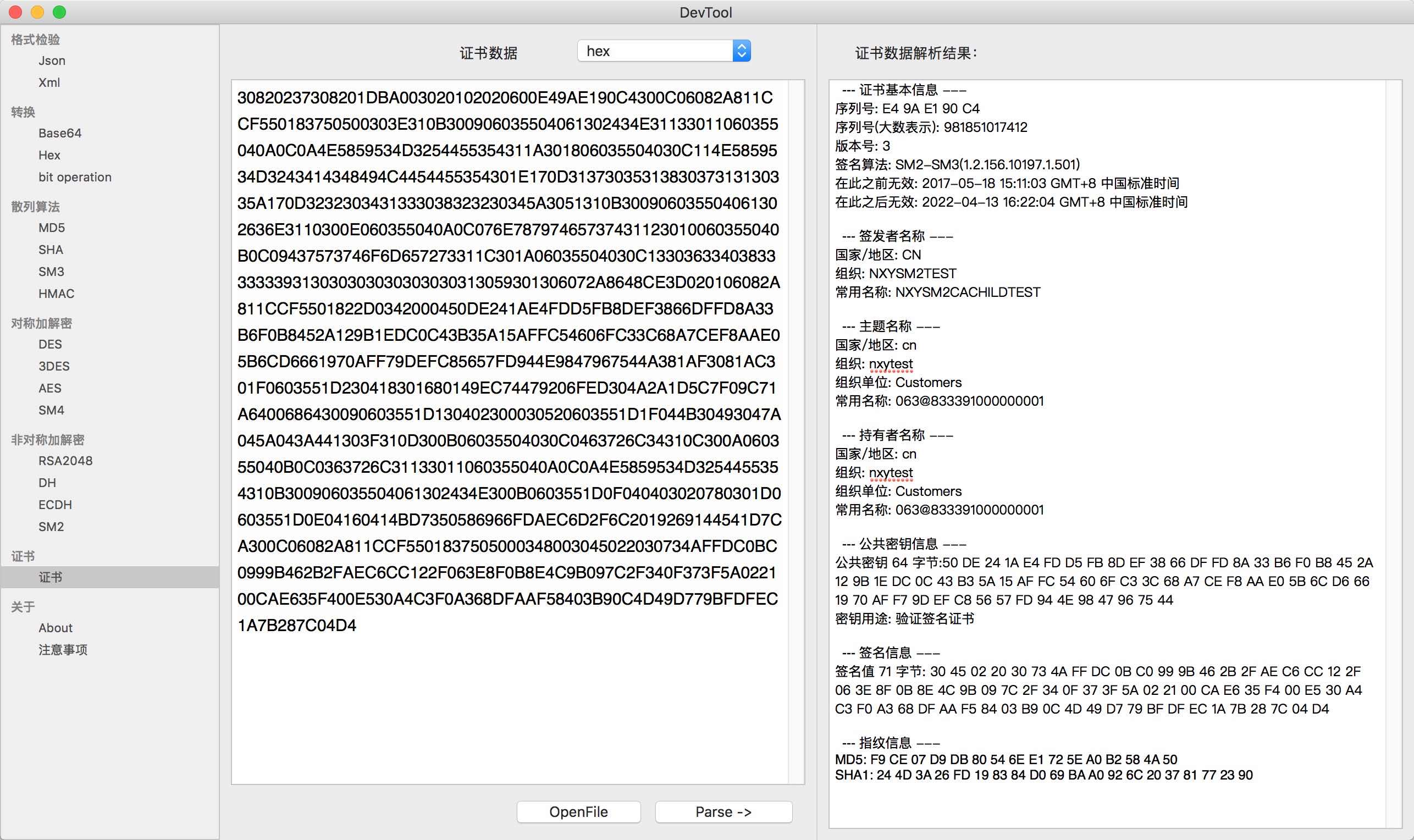
Task: Click the Parse -> button
Action: 723,812
